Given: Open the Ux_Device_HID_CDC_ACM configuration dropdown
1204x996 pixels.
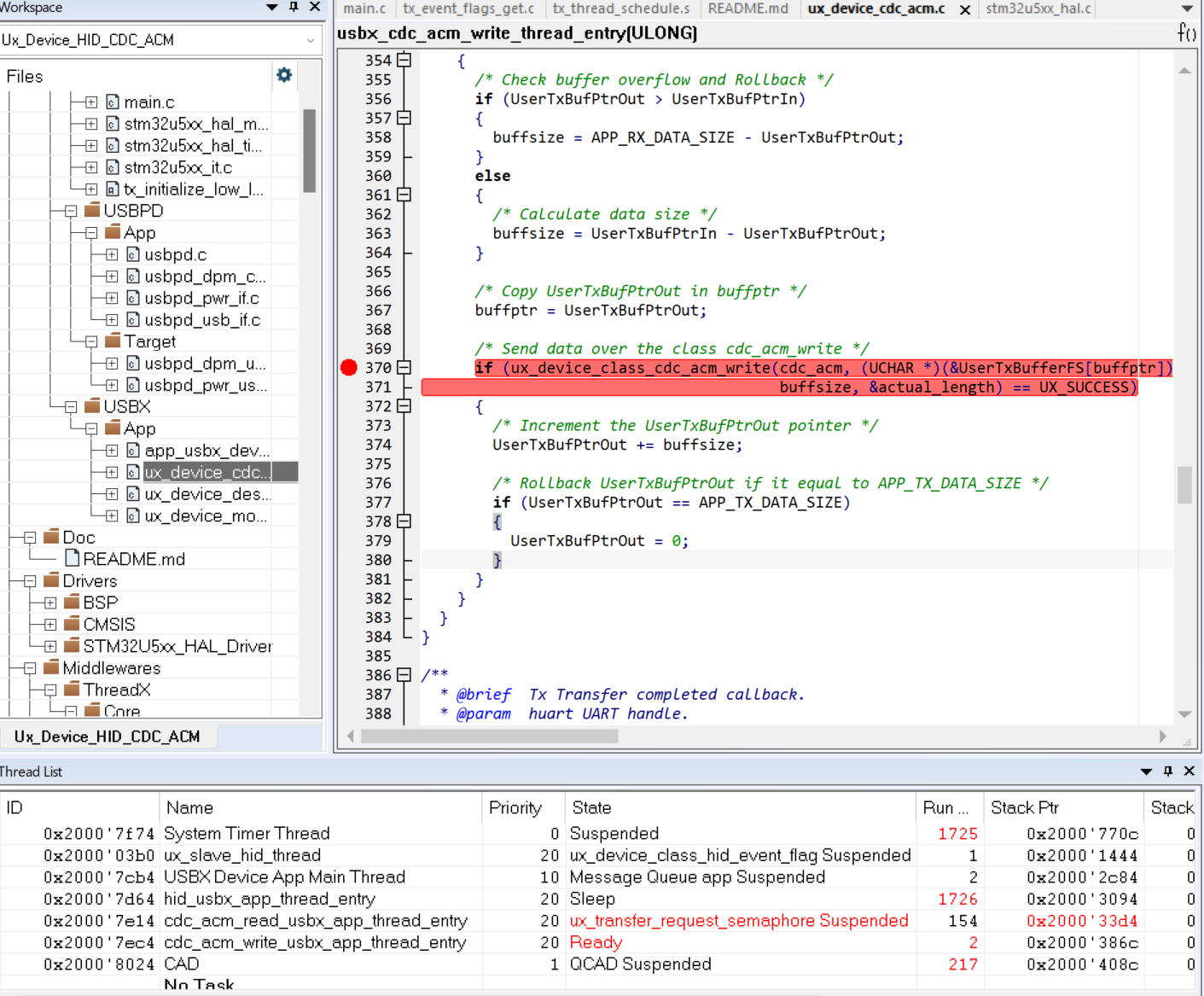Looking at the screenshot, I should [310, 39].
